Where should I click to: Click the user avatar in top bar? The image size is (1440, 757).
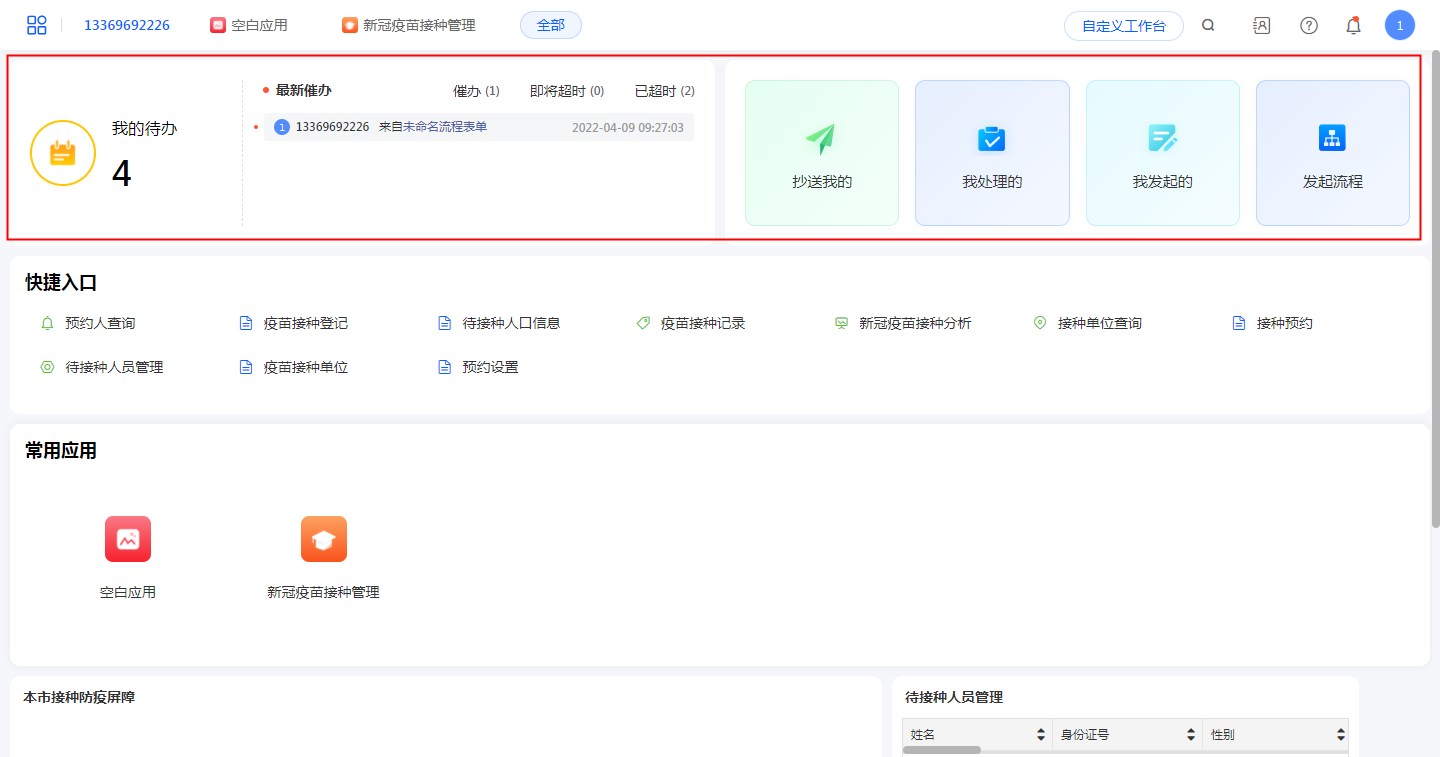1399,26
